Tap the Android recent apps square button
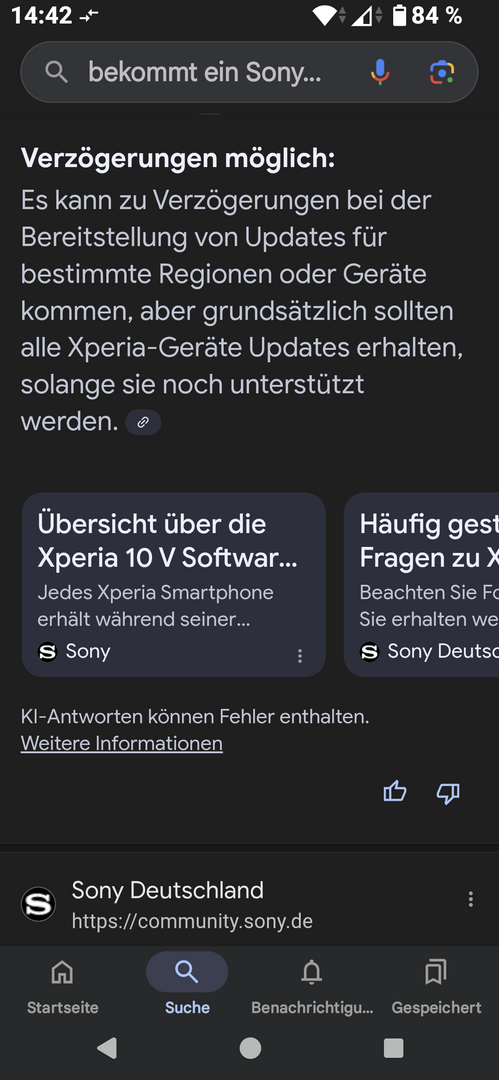 [394, 1048]
